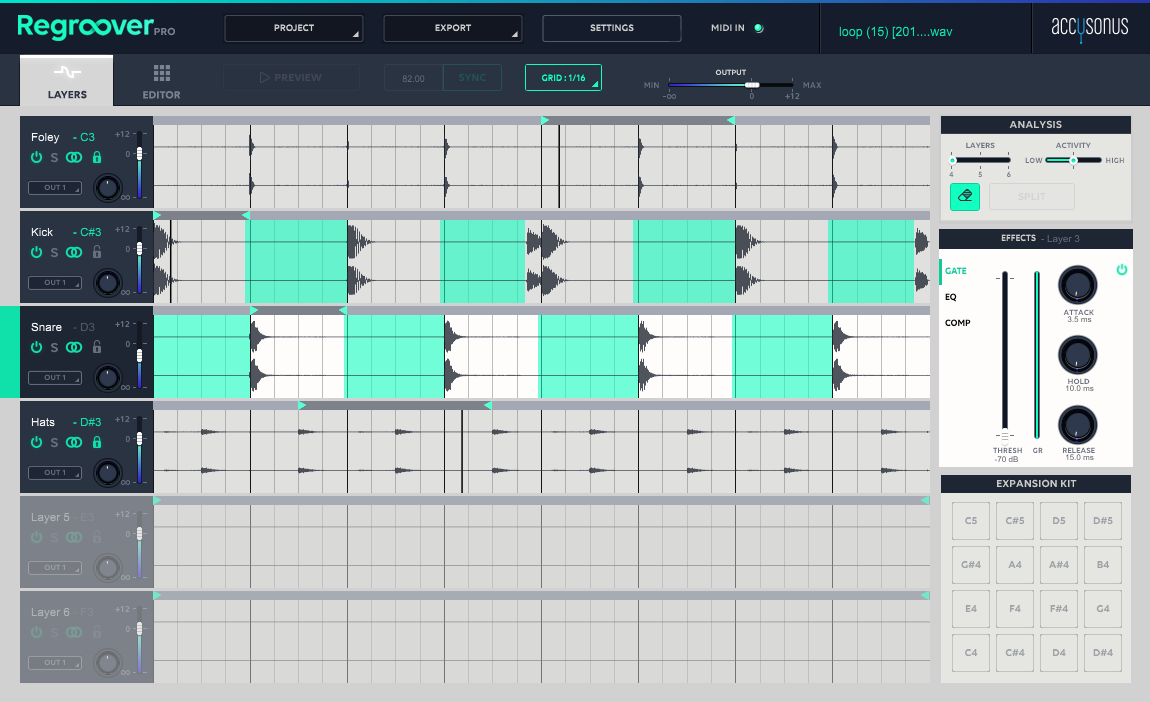
Task: Open the Grid 1/16 dropdown
Action: [x=563, y=78]
